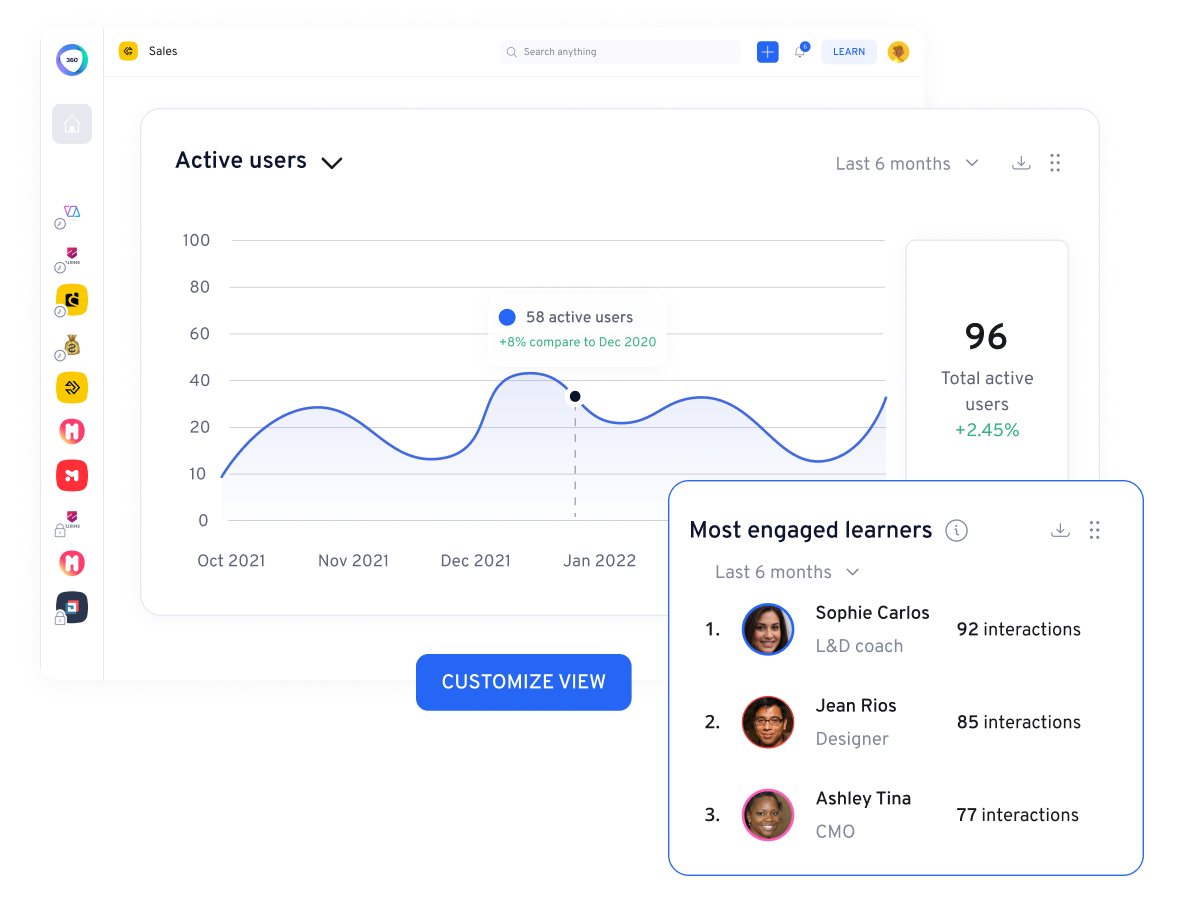The width and height of the screenshot is (1200, 900).
Task: Open the Home dashboard icon
Action: pos(71,123)
